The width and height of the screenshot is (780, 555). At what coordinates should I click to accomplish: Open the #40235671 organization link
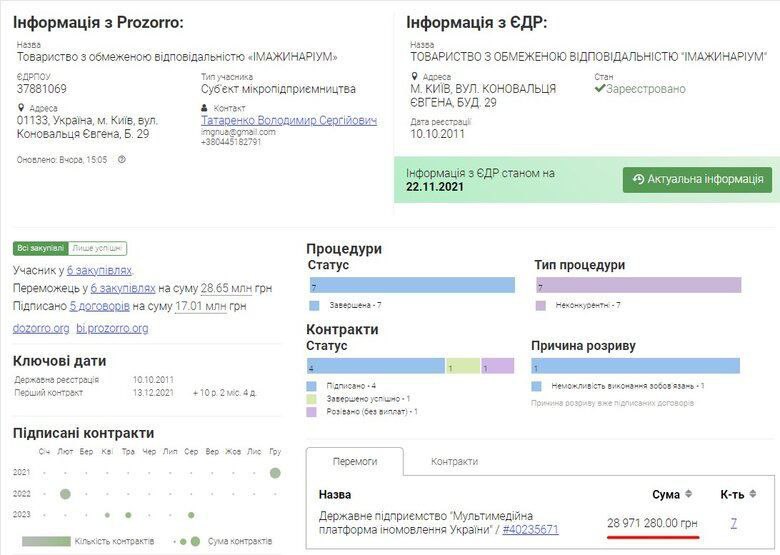530,529
